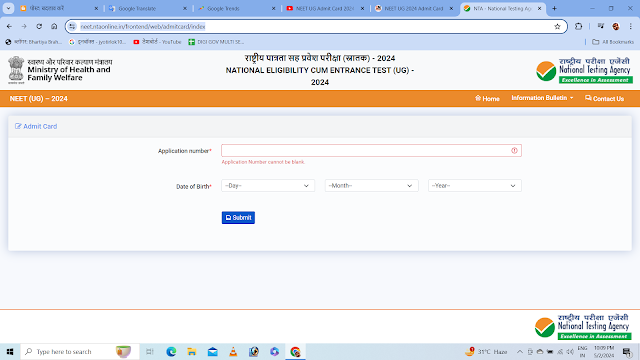Open the Chrome profile avatar

click(616, 26)
